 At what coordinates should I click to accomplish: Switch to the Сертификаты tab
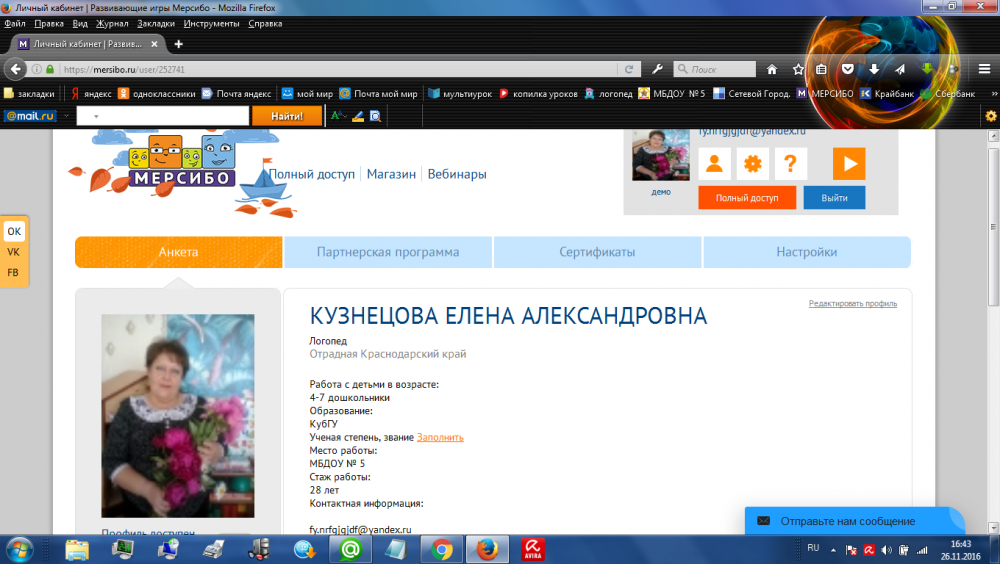597,252
